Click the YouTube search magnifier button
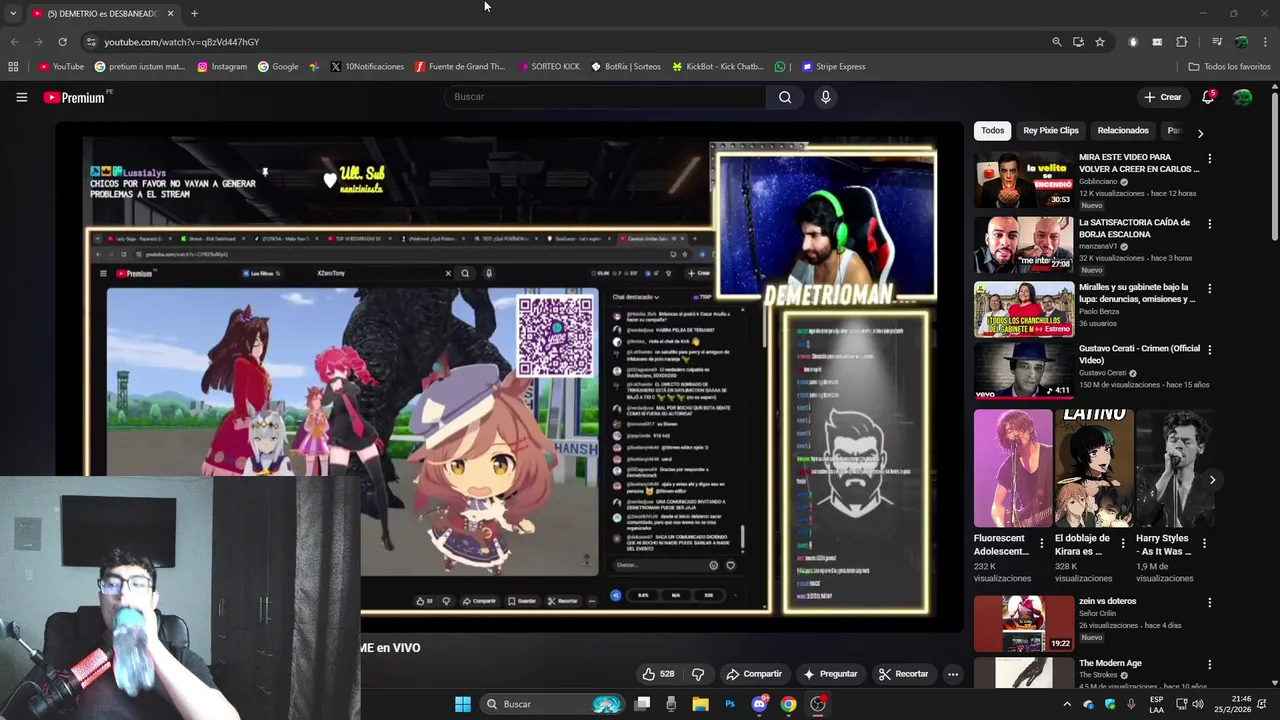Image resolution: width=1280 pixels, height=720 pixels. coord(785,97)
